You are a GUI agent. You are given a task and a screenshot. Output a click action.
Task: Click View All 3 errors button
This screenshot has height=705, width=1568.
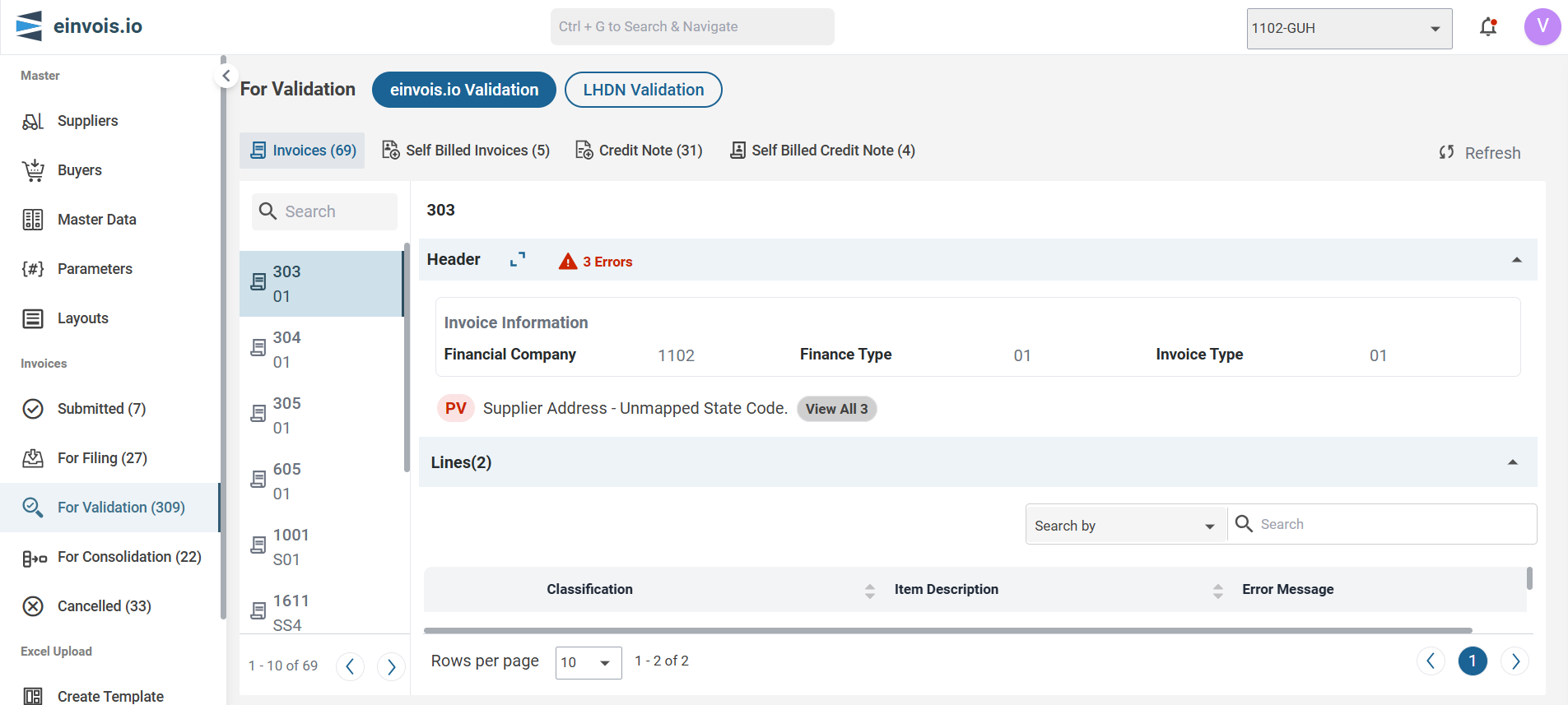pyautogui.click(x=836, y=409)
